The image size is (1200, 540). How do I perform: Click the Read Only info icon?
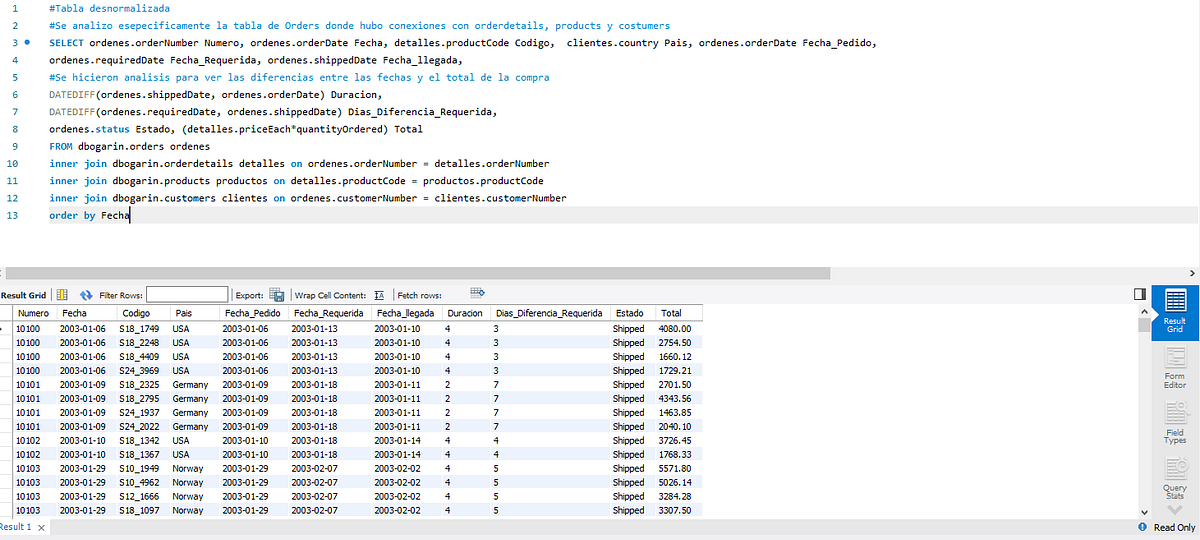pyautogui.click(x=1143, y=527)
